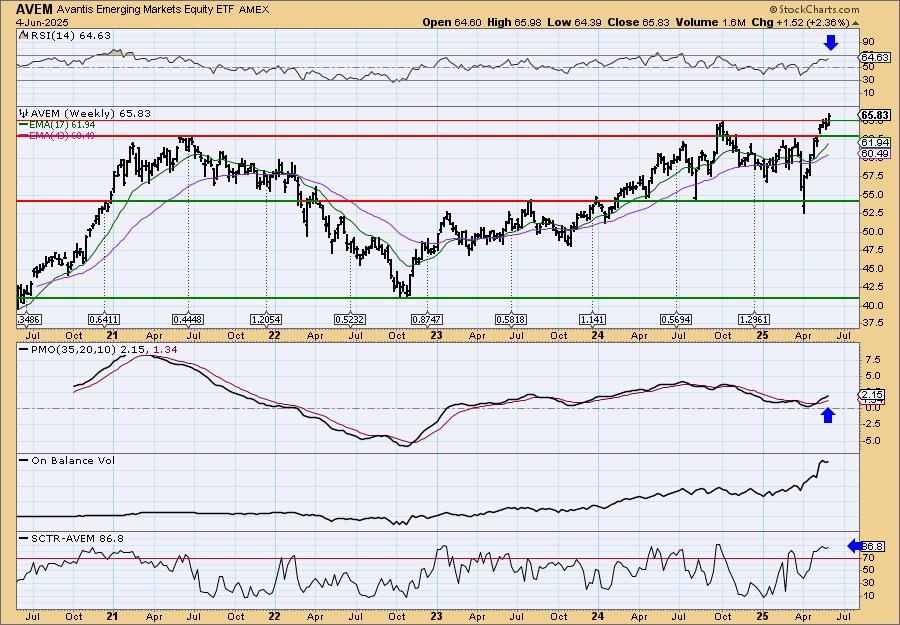
Task: Click the High 65.98 value
Action: [514, 22]
